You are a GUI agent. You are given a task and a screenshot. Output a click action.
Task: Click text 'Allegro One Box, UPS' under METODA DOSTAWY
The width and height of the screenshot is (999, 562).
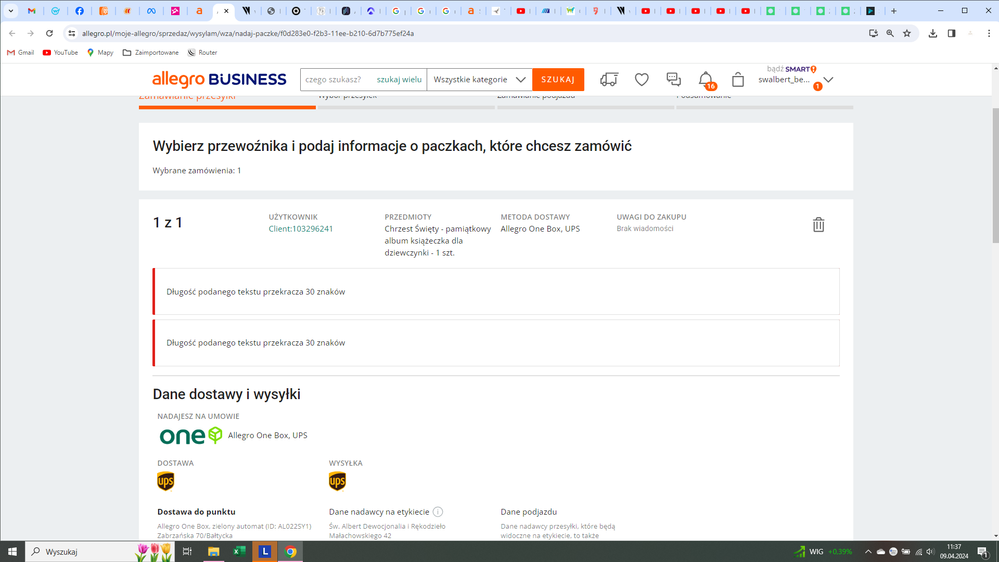(540, 229)
